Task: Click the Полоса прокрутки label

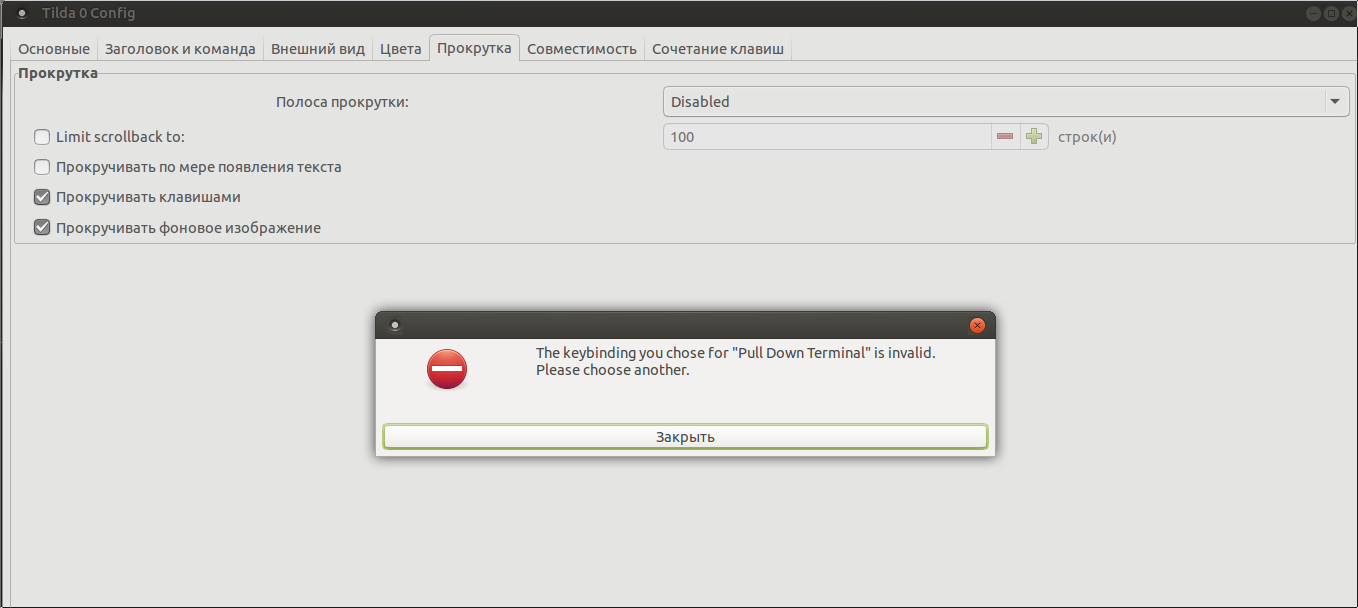Action: pyautogui.click(x=342, y=102)
